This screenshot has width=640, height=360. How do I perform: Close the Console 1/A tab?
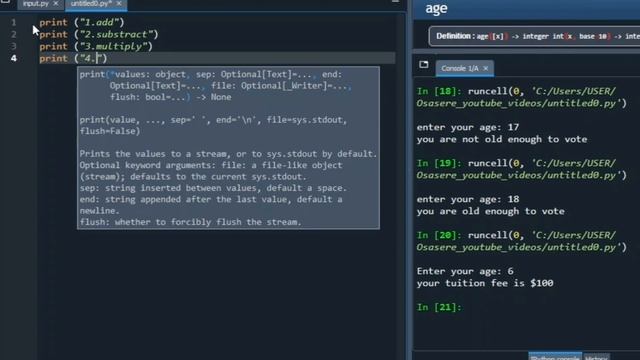(486, 68)
